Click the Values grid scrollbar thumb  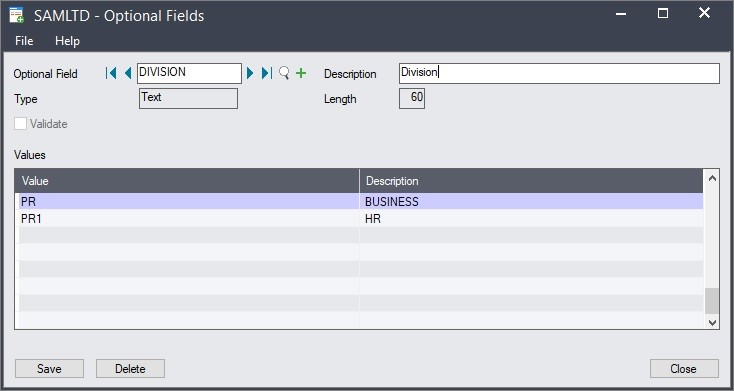(x=712, y=301)
